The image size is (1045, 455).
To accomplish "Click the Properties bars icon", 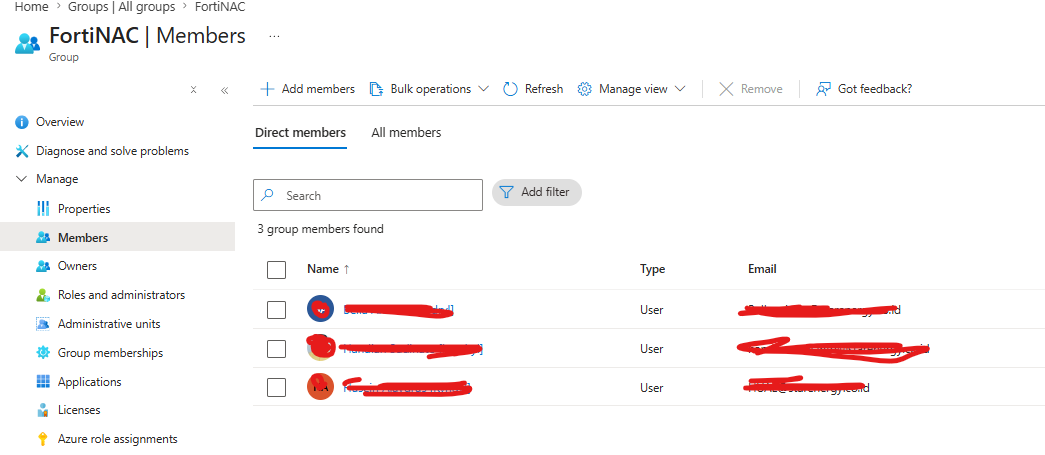I will pyautogui.click(x=43, y=209).
